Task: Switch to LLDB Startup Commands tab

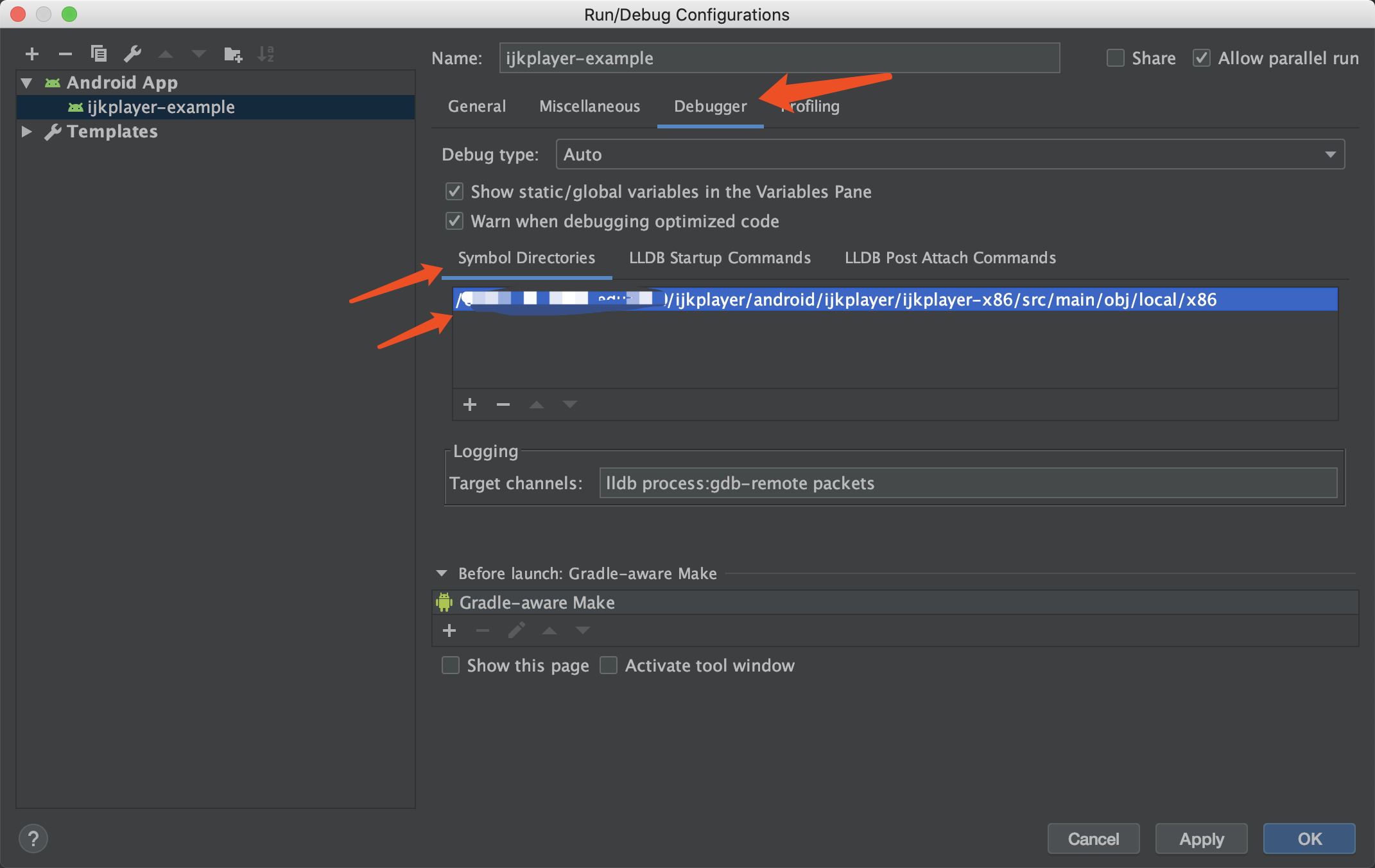Action: (x=718, y=258)
